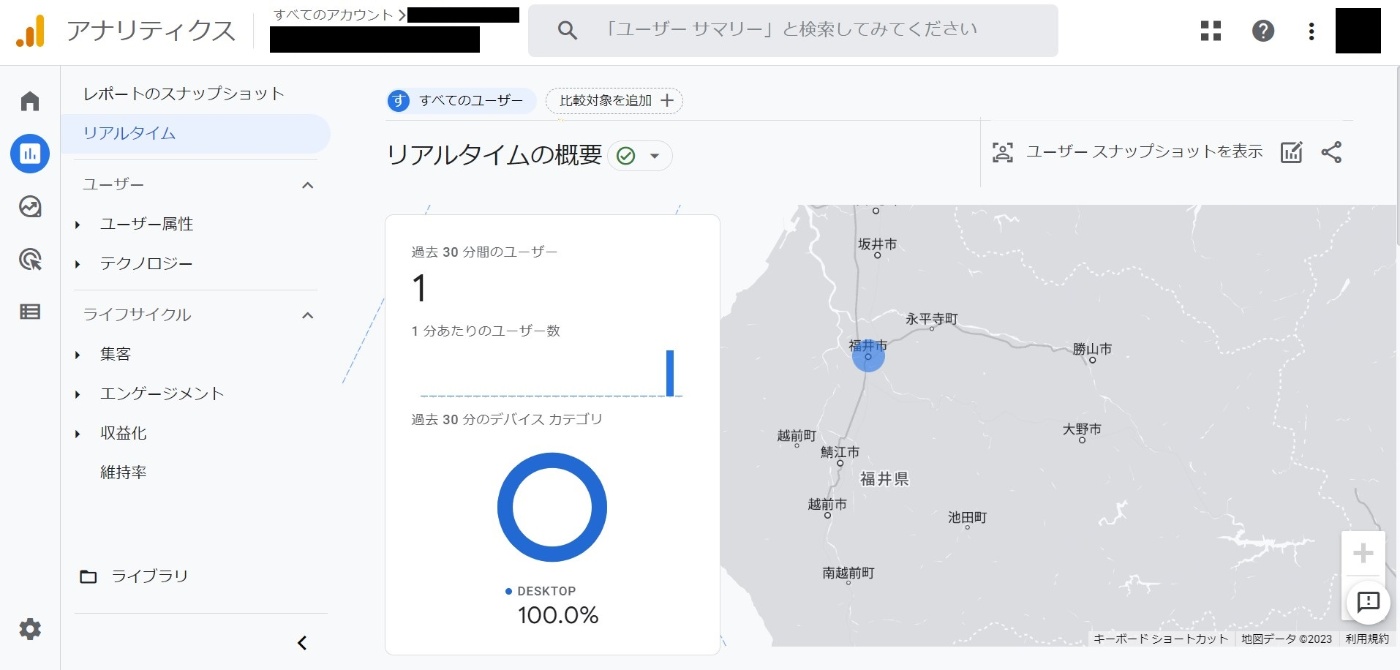The width and height of the screenshot is (1400, 670).
Task: Open the Configure table icon in the rail
Action: tap(30, 312)
